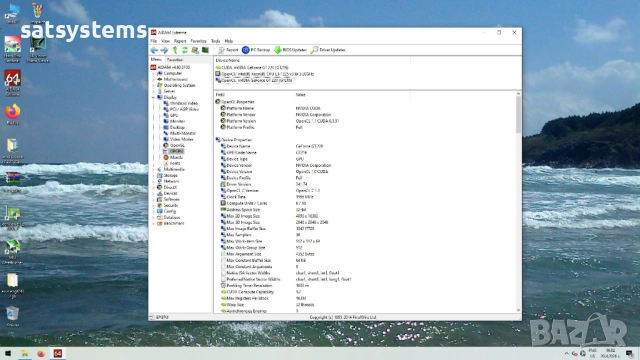This screenshot has height=360, width=640.
Task: Select GPU under Display tree
Action: (x=171, y=115)
